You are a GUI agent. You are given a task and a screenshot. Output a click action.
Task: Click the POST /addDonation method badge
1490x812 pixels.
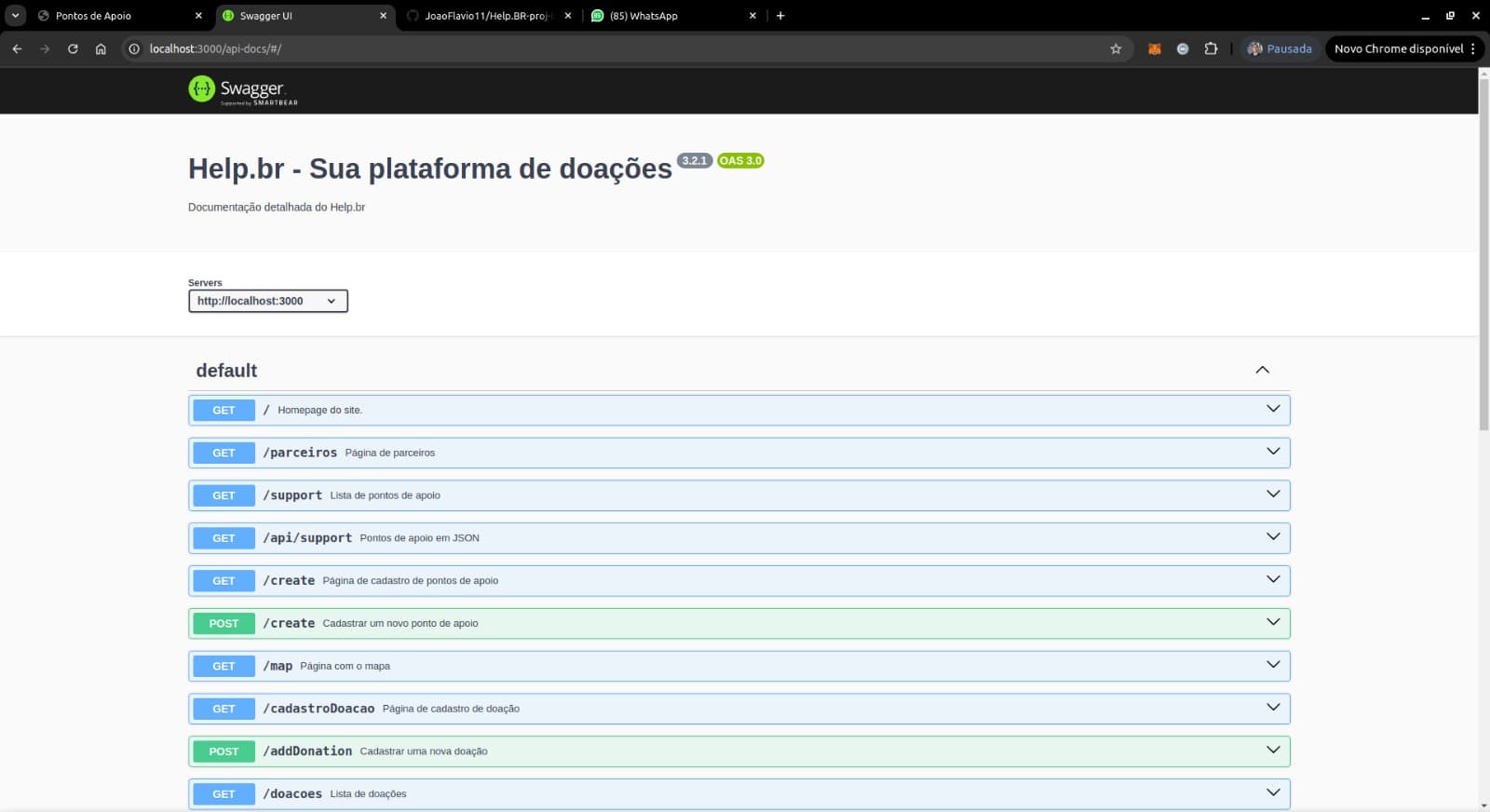(223, 751)
